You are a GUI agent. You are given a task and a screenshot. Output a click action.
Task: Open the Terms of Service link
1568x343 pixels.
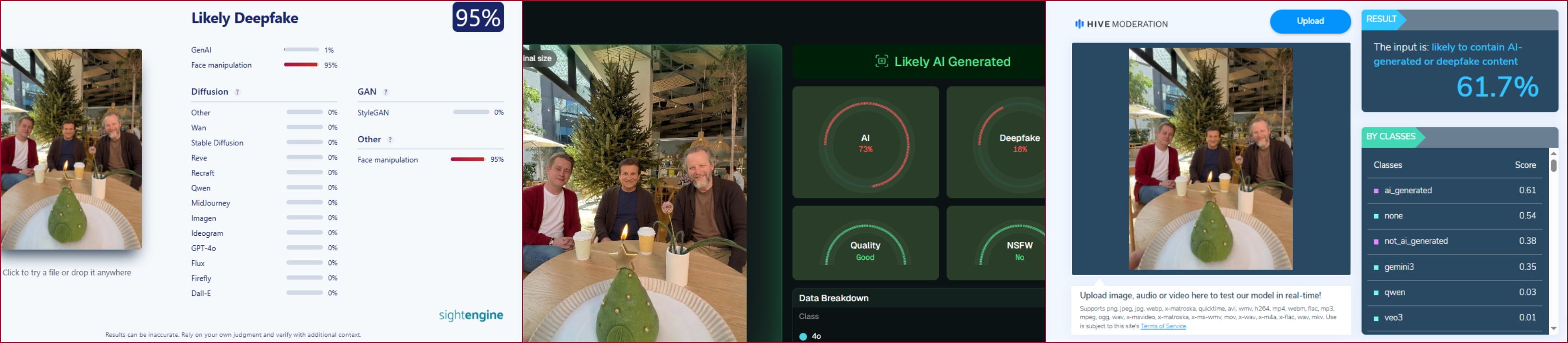coord(1163,326)
